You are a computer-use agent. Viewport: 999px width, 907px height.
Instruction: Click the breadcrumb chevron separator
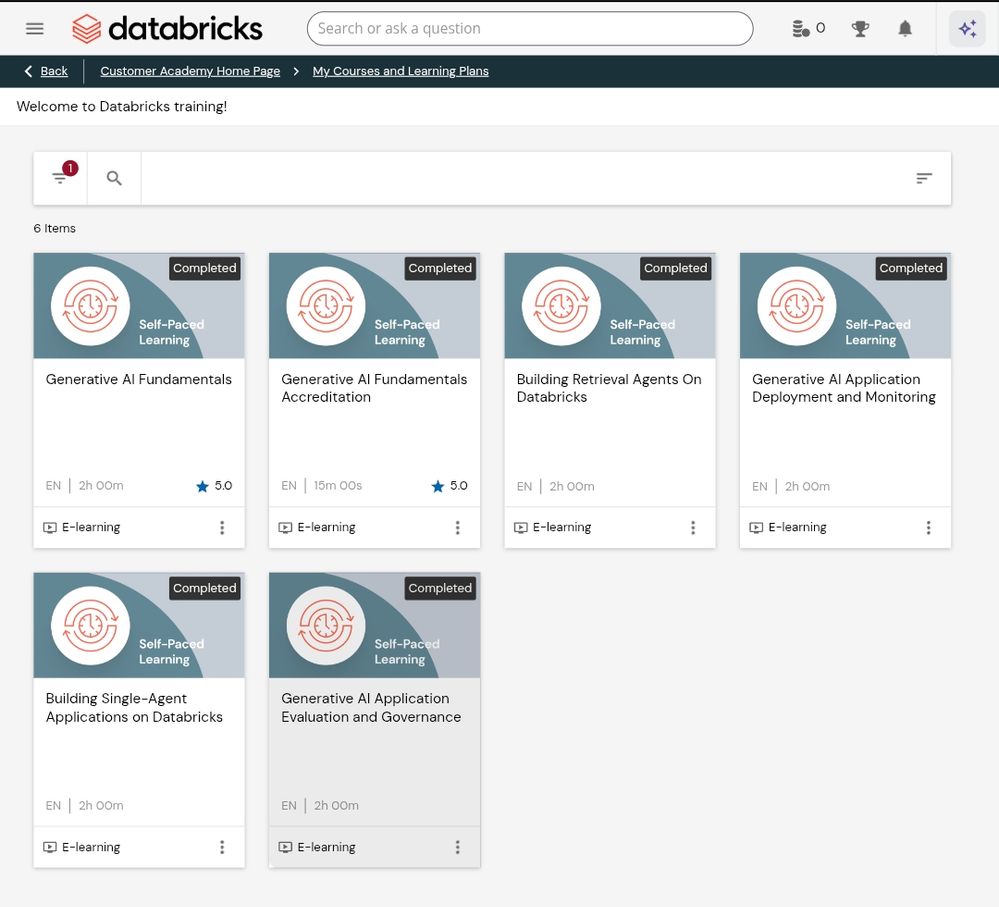[296, 71]
